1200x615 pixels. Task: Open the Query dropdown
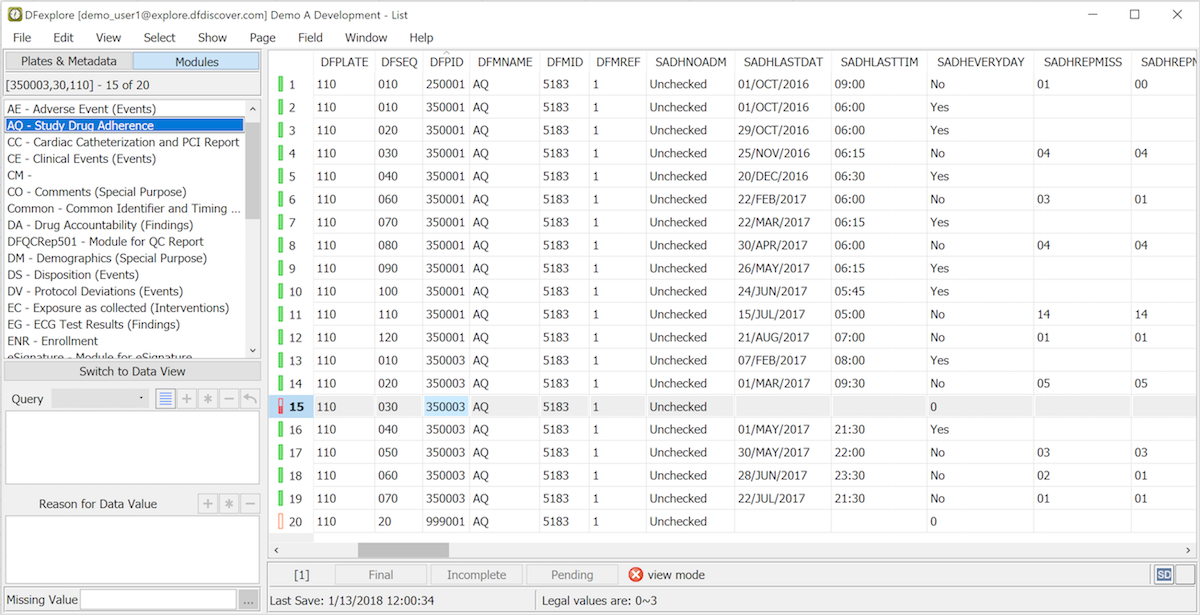[101, 399]
